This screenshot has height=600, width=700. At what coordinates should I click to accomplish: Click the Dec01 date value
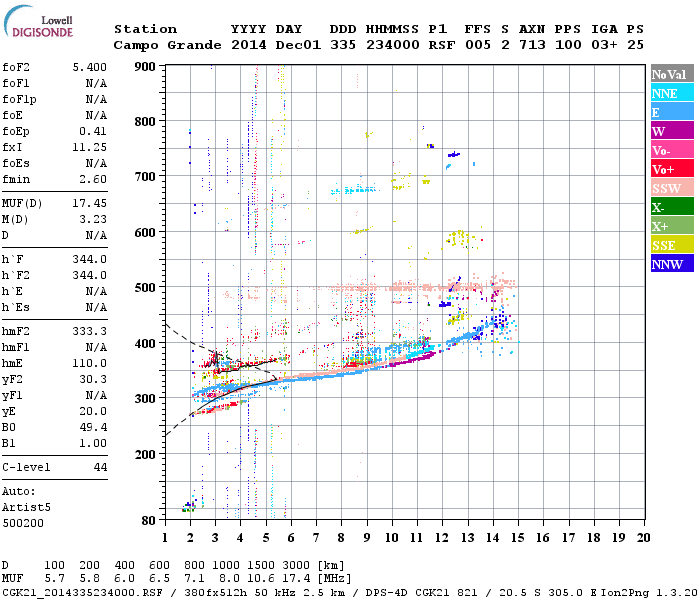[298, 45]
